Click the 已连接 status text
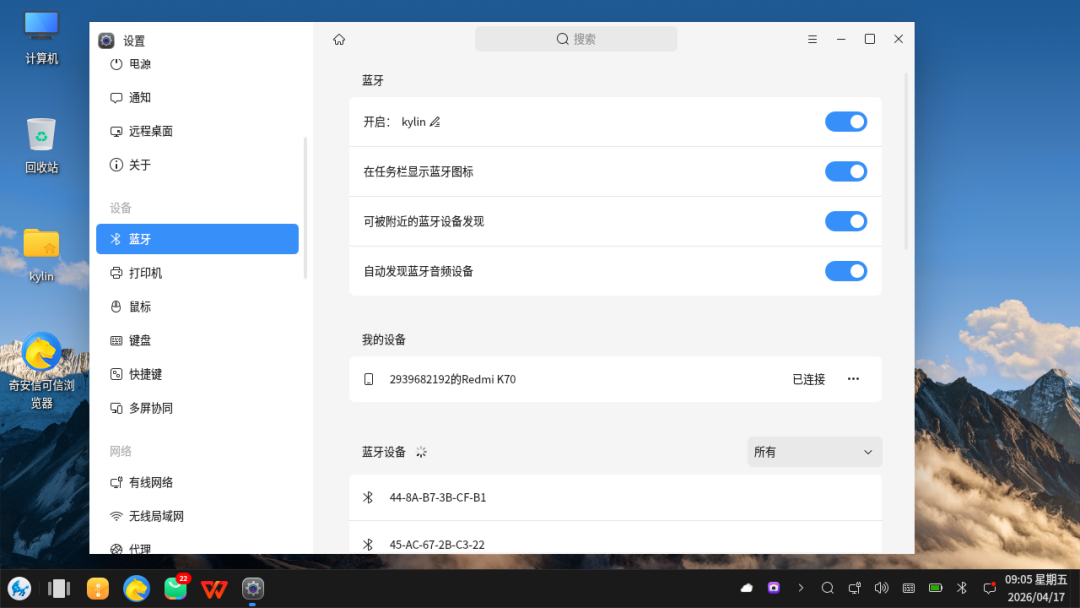The height and width of the screenshot is (608, 1080). point(809,379)
